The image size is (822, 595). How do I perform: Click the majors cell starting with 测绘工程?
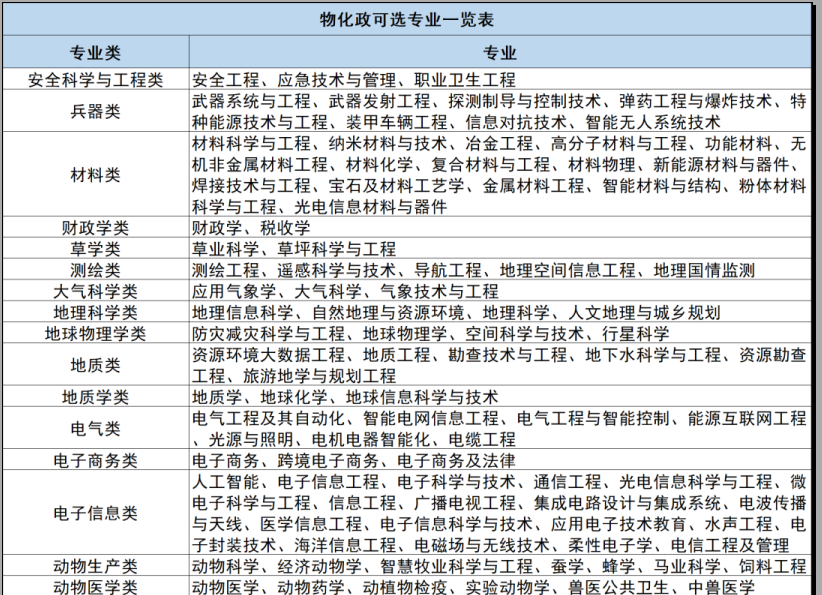[x=500, y=270]
